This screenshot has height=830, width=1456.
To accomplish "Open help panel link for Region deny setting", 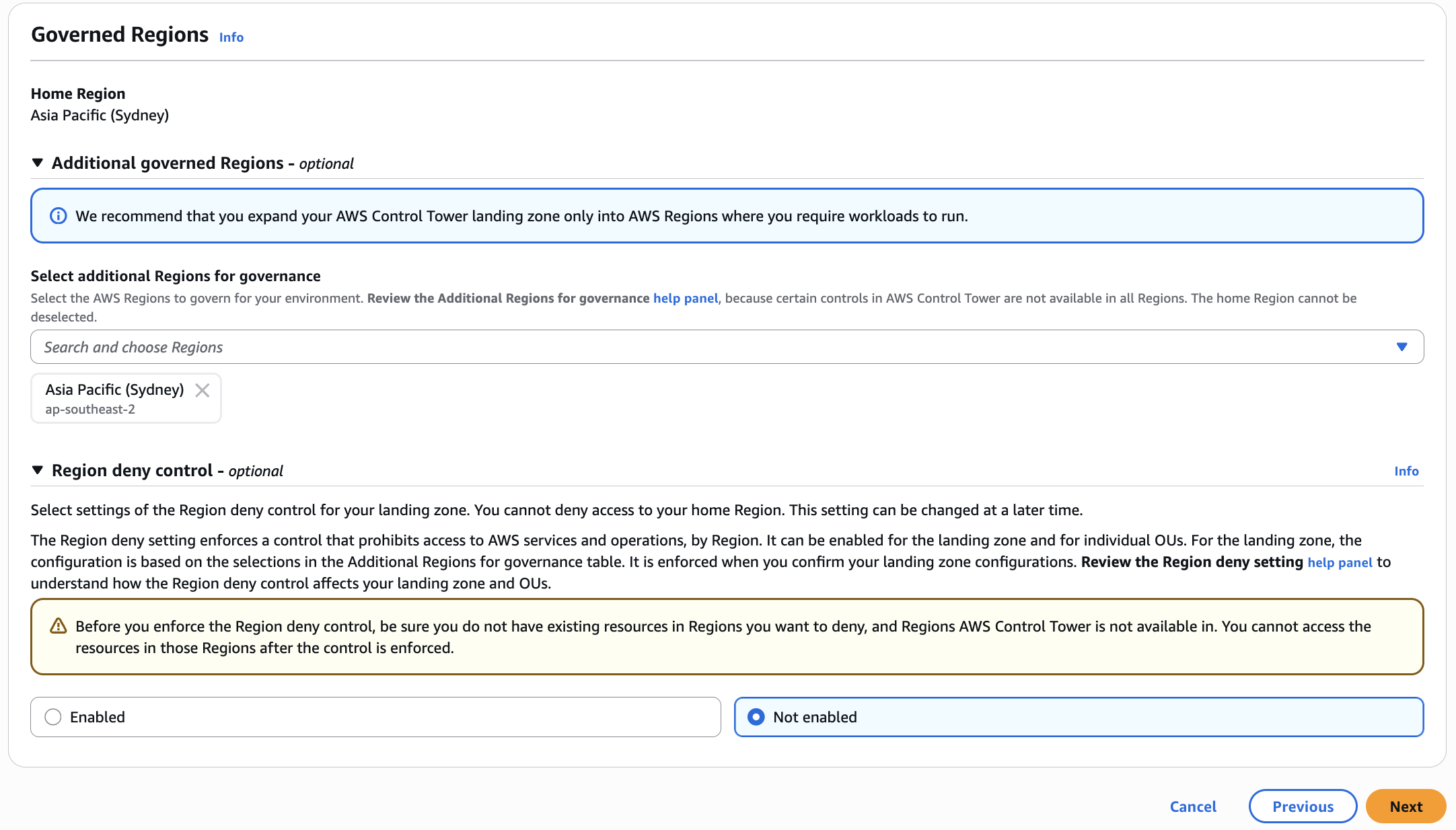I will point(1340,562).
